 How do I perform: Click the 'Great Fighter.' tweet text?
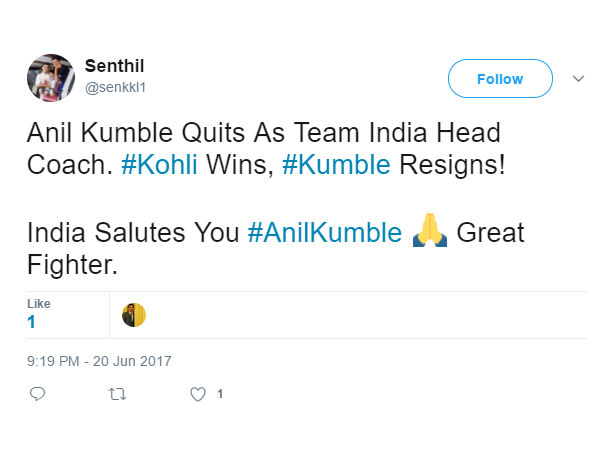pos(490,234)
